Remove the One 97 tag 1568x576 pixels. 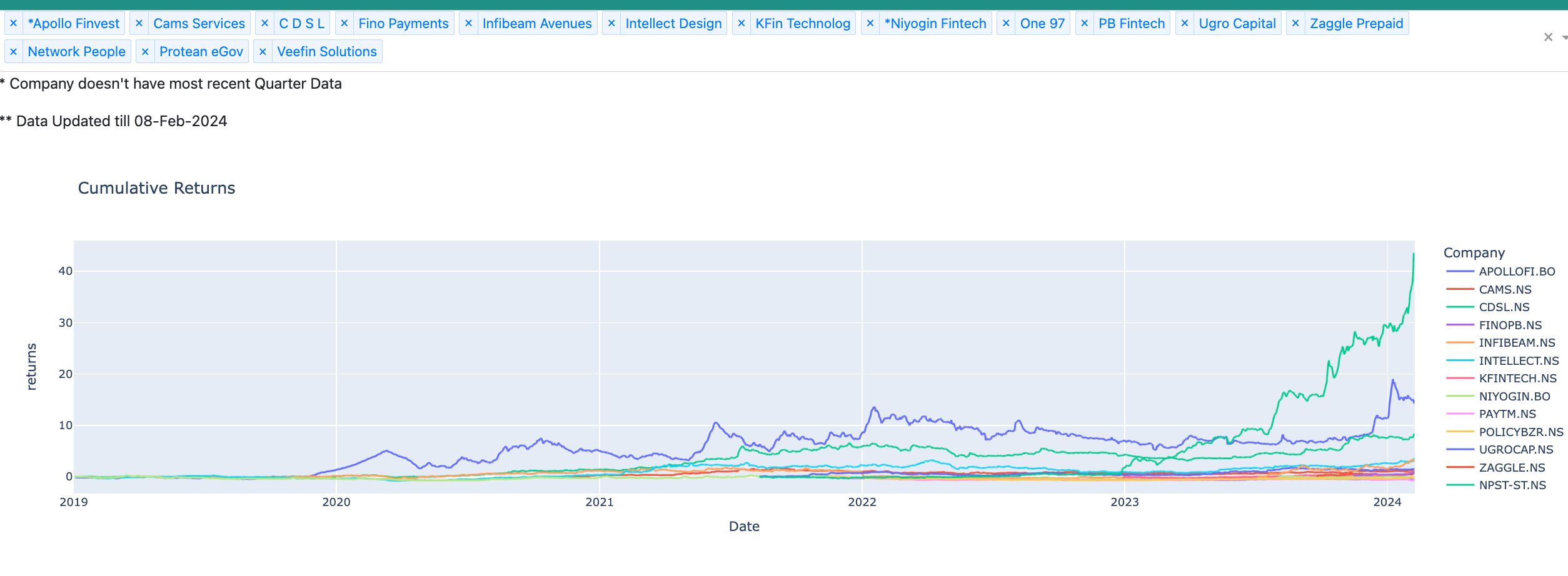pyautogui.click(x=1006, y=24)
